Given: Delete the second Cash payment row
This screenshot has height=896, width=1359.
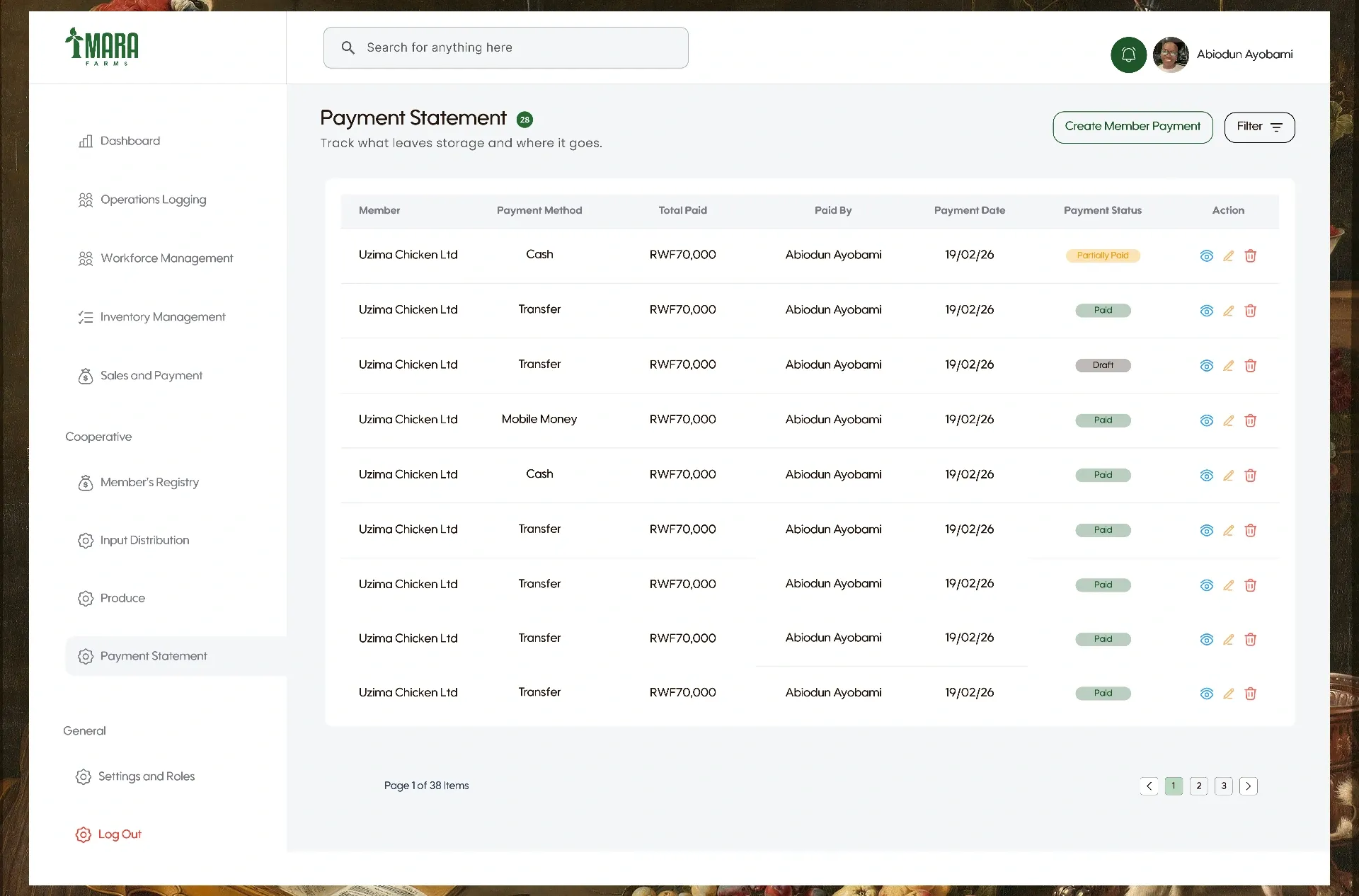Looking at the screenshot, I should tap(1250, 476).
